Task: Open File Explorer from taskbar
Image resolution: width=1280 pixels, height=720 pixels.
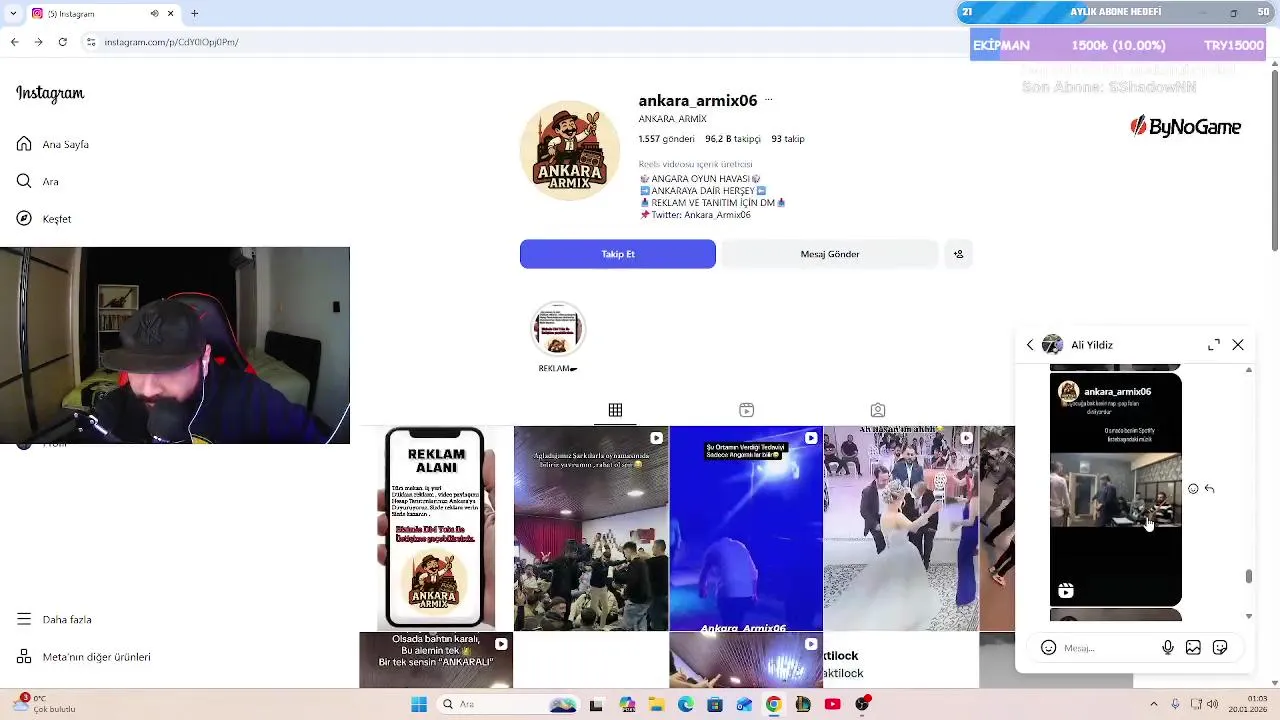Action: tap(657, 704)
